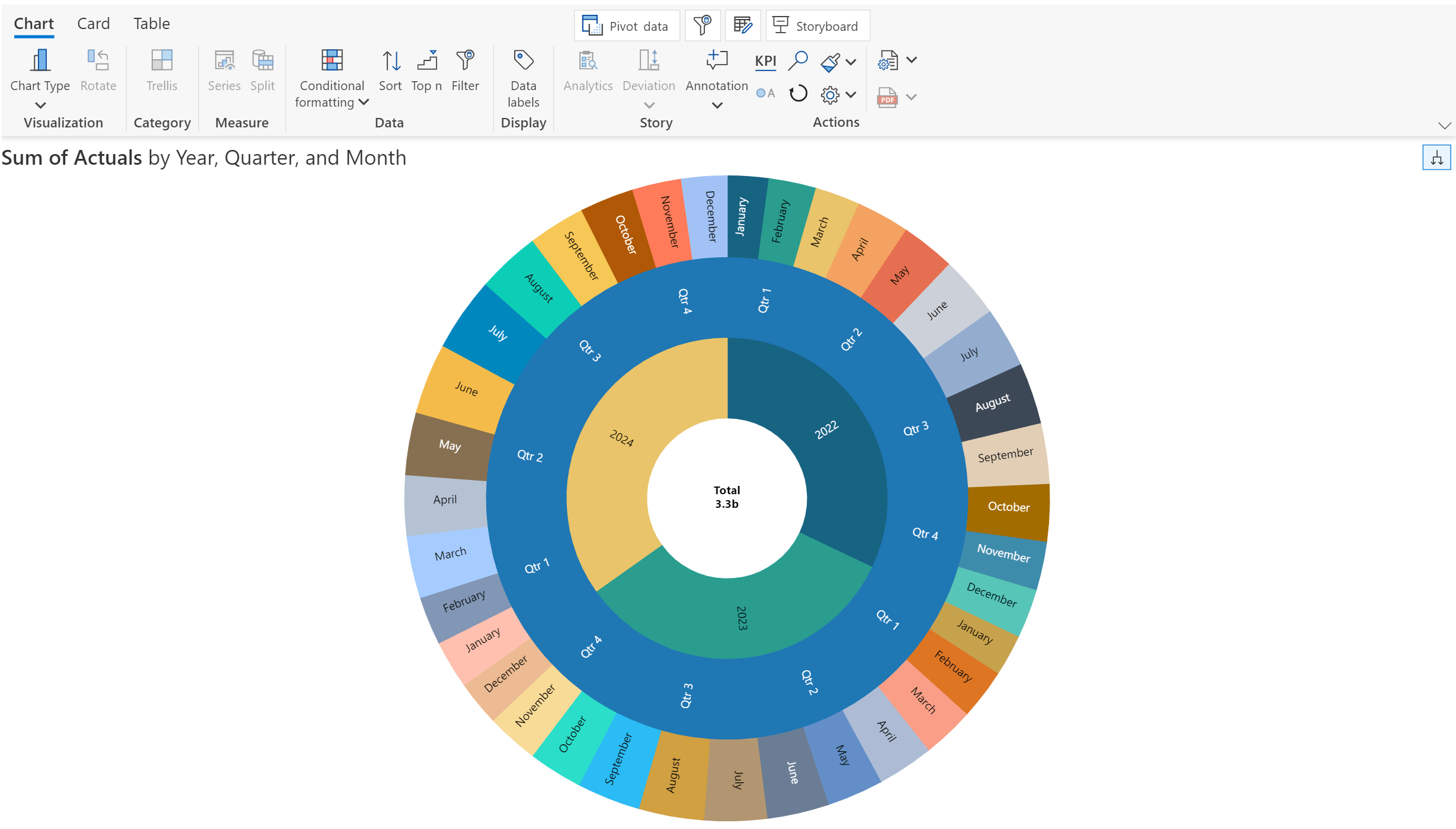1456x829 pixels.
Task: Open dropdown next to document settings icon
Action: pos(912,60)
